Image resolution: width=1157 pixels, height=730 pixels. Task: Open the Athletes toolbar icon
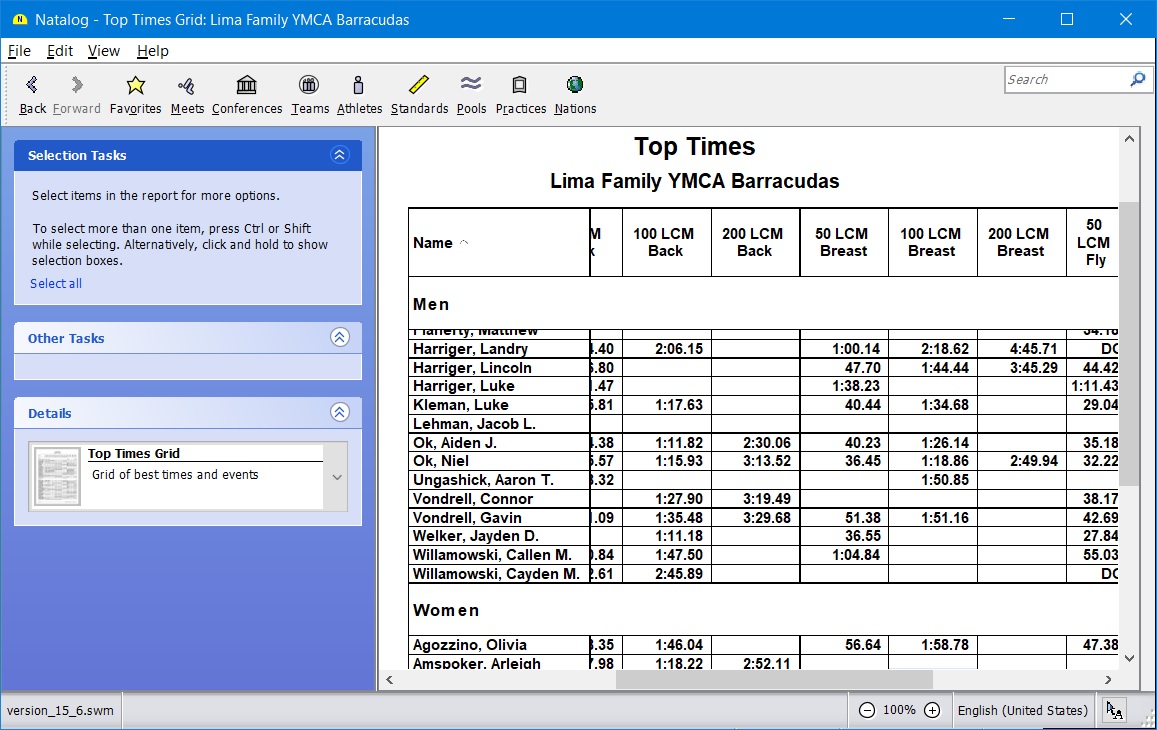pos(359,86)
